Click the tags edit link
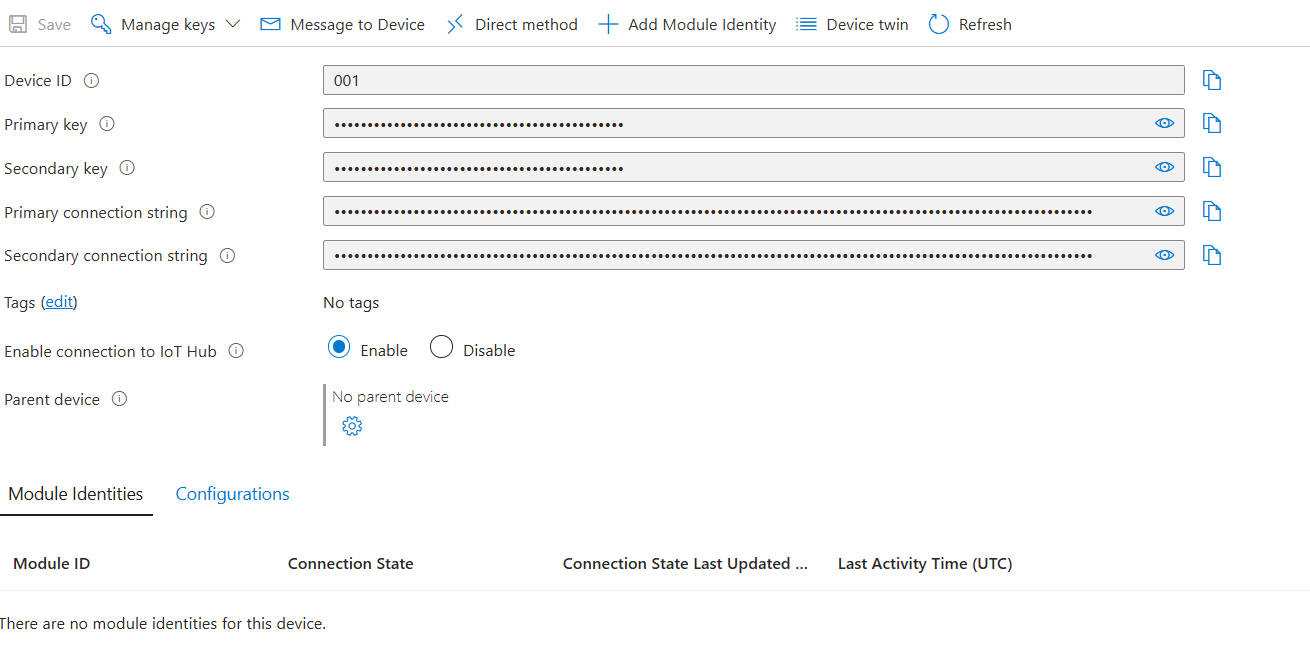 tap(59, 302)
